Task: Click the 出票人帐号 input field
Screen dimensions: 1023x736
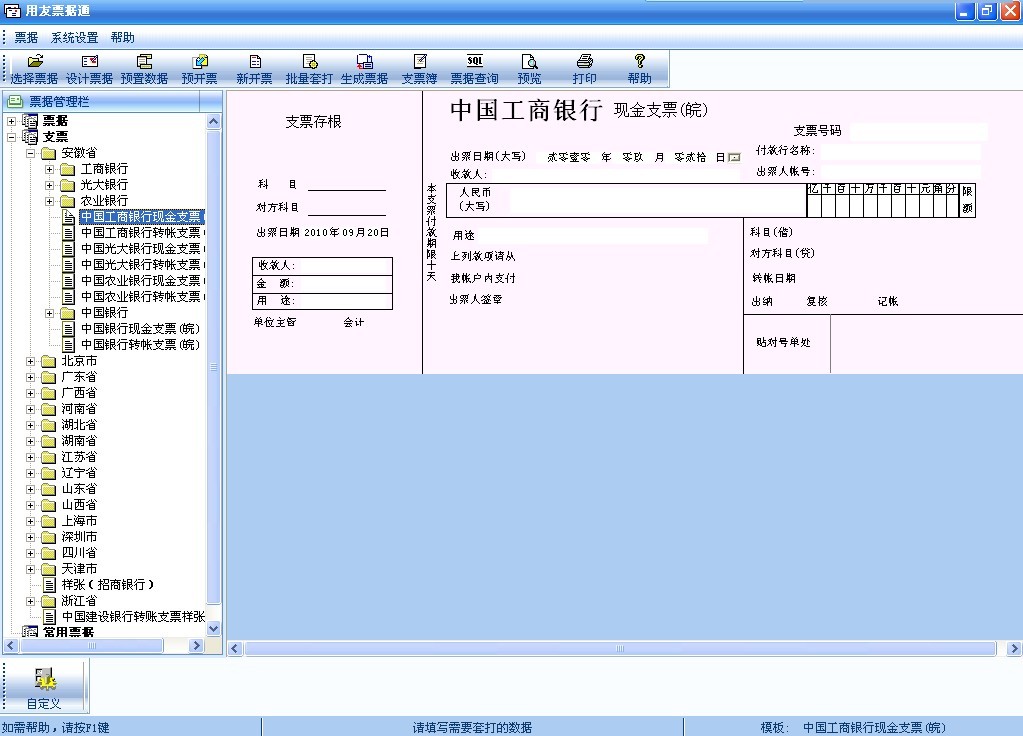Action: [x=898, y=172]
